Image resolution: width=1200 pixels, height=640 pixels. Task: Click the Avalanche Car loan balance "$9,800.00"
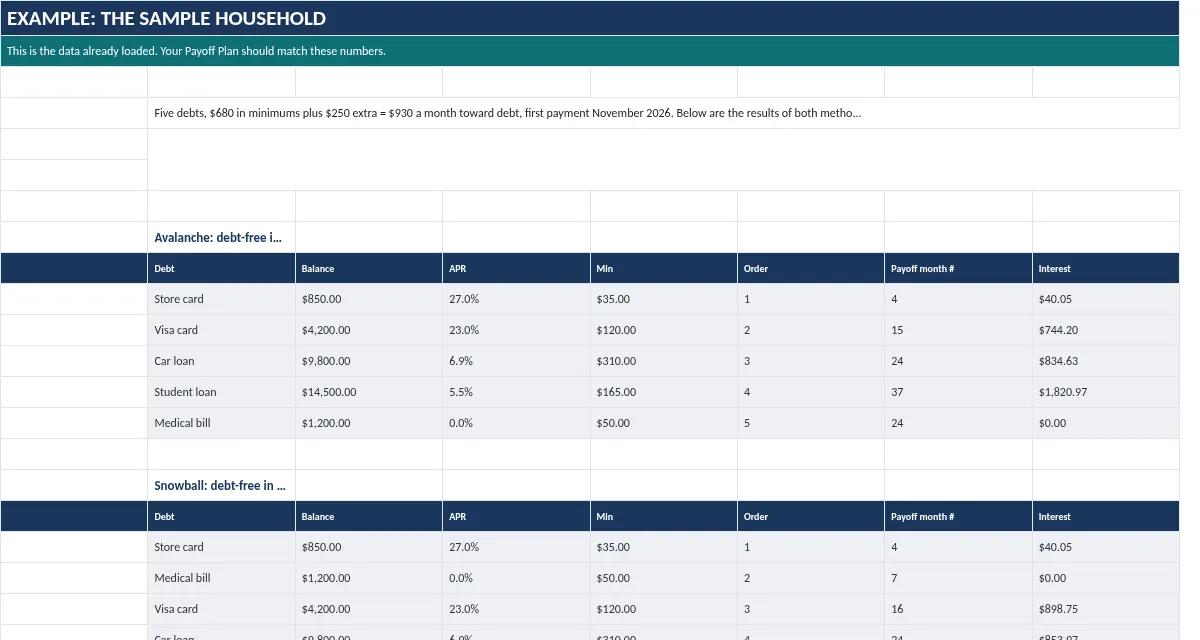pos(368,361)
